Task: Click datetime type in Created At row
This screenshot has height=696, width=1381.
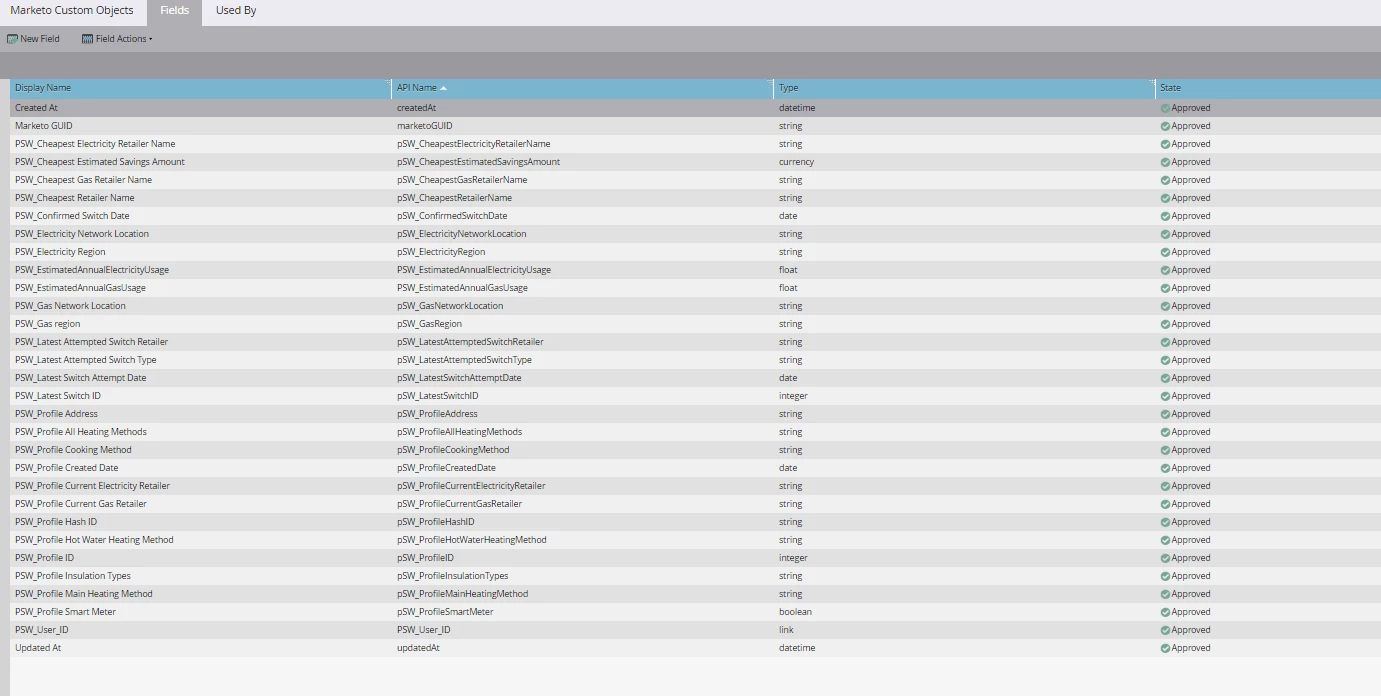Action: [797, 108]
